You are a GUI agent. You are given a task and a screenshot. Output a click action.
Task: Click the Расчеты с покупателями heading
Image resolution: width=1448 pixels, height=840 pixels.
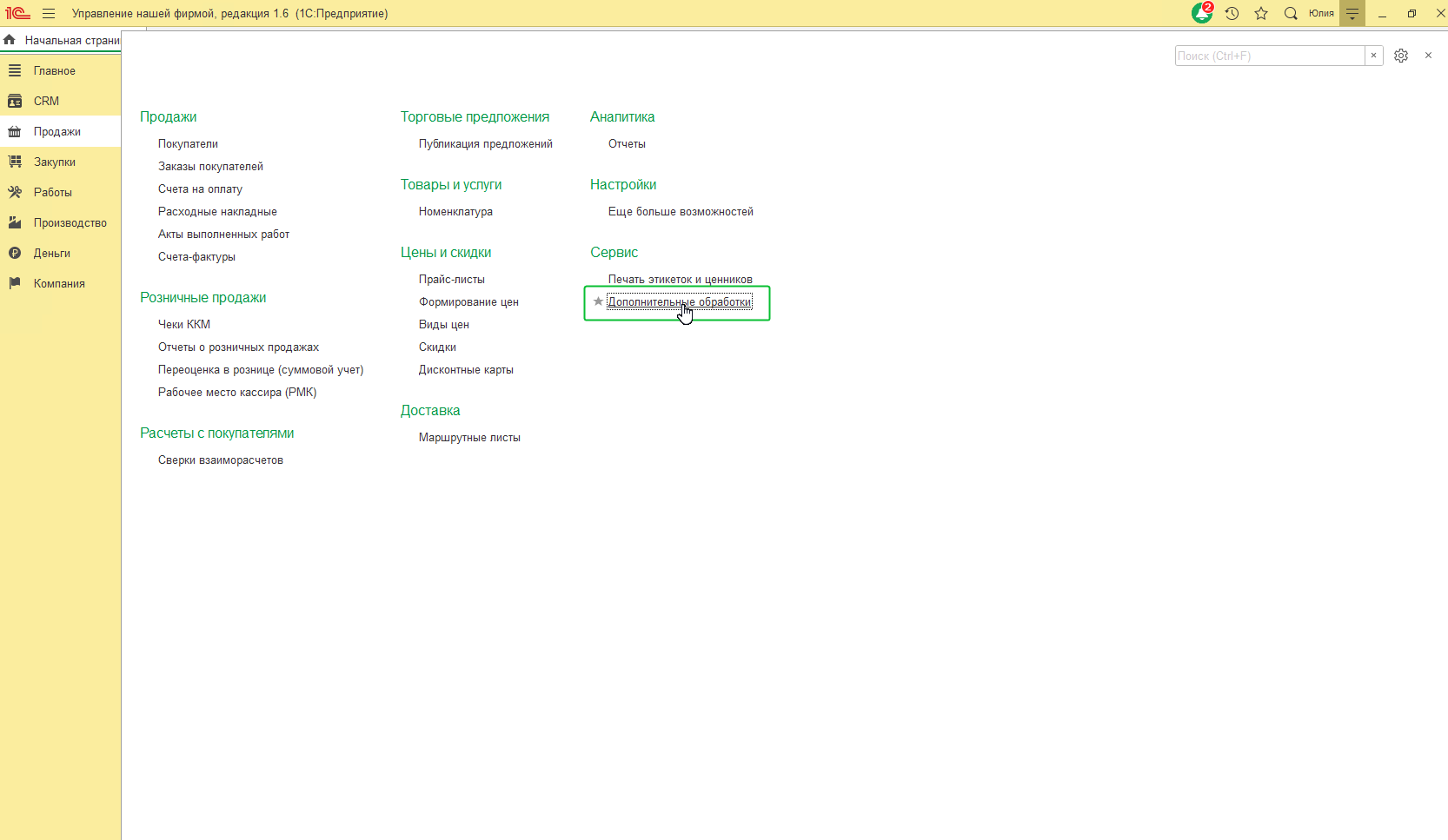tap(217, 433)
